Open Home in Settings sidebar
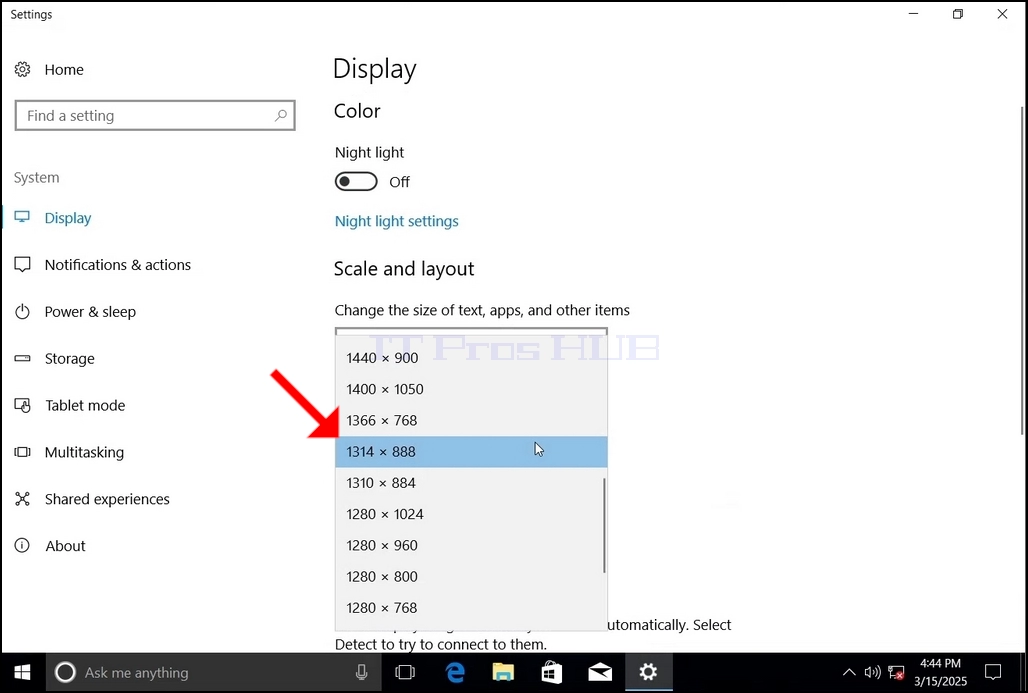Image resolution: width=1028 pixels, height=693 pixels. coord(64,69)
